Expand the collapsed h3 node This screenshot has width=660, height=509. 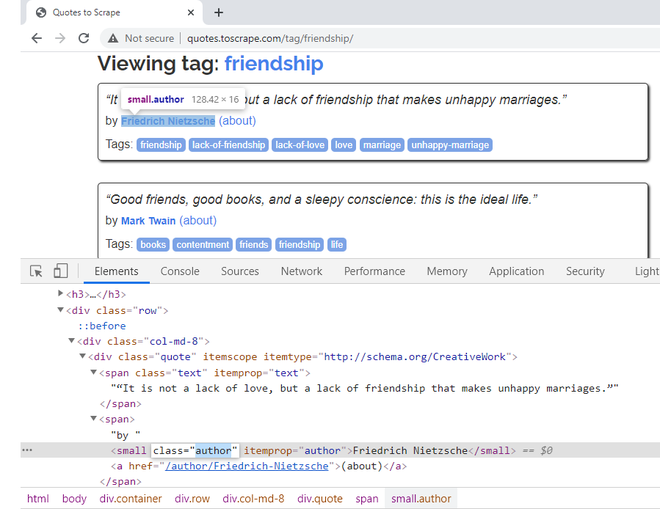[x=60, y=293]
